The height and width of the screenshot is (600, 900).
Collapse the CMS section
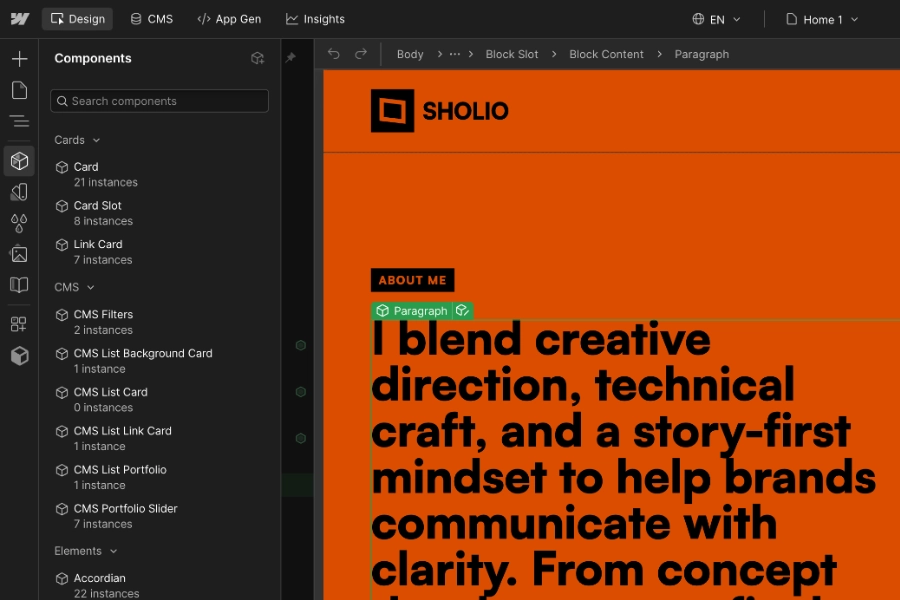[74, 287]
